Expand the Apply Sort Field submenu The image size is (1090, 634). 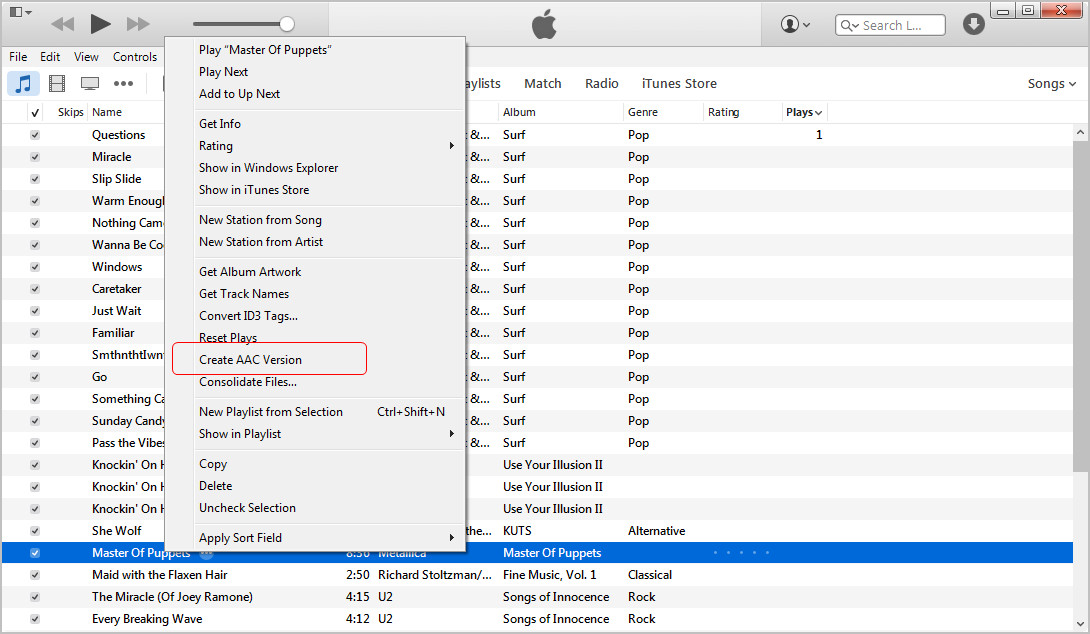tap(451, 538)
